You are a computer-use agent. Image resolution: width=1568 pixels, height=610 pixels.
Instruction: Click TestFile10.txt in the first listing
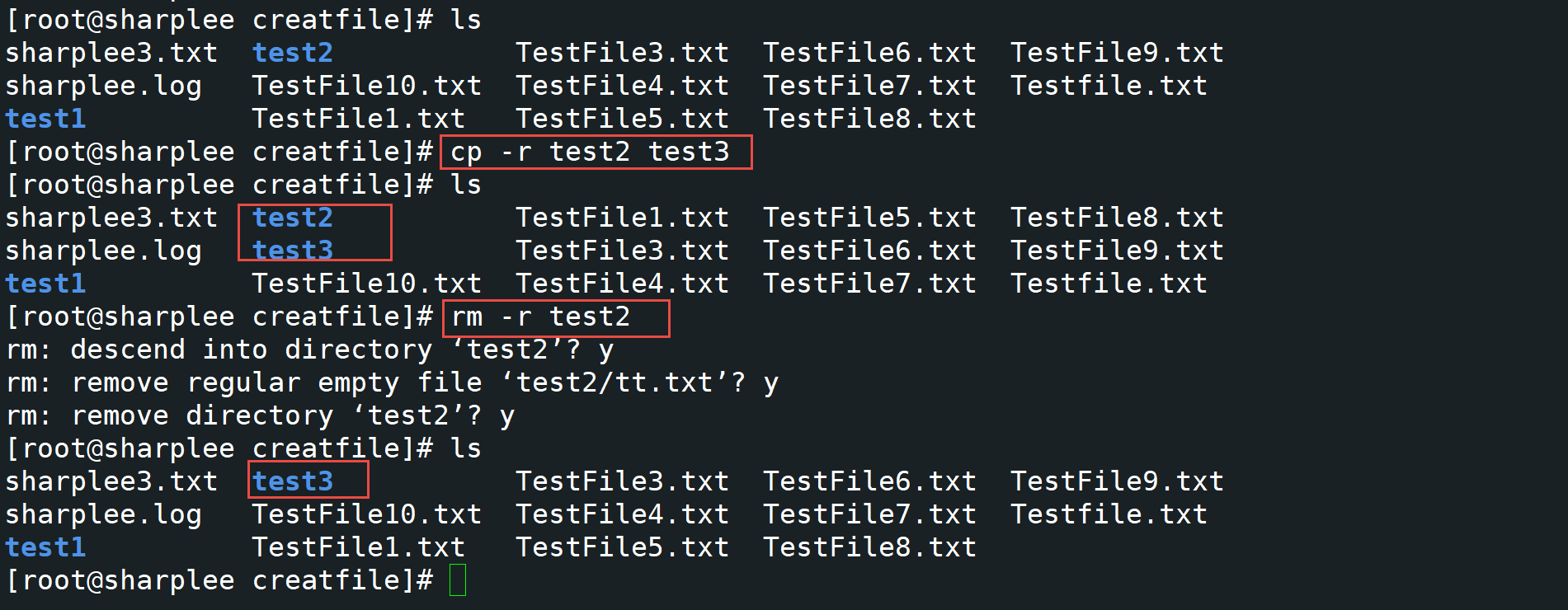367,86
